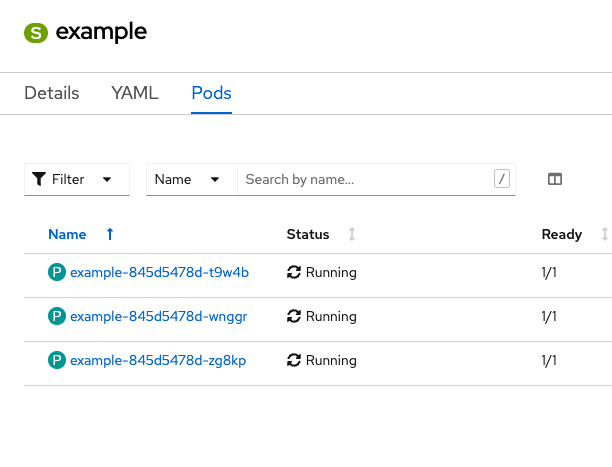Expand the Filter dropdown
Viewport: 612px width, 467px height.
(x=77, y=179)
